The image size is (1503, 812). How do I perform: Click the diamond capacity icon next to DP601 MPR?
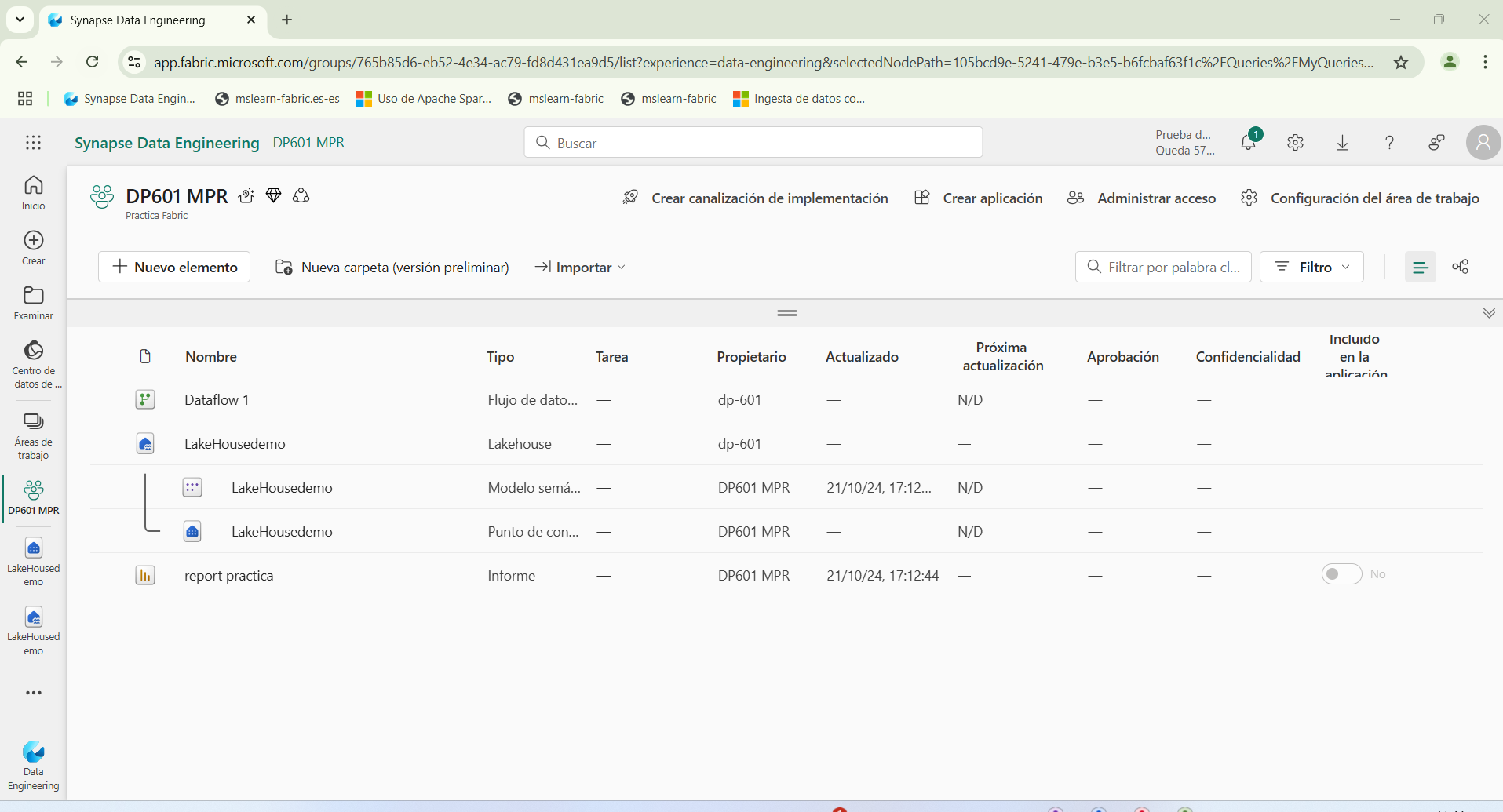pyautogui.click(x=273, y=195)
